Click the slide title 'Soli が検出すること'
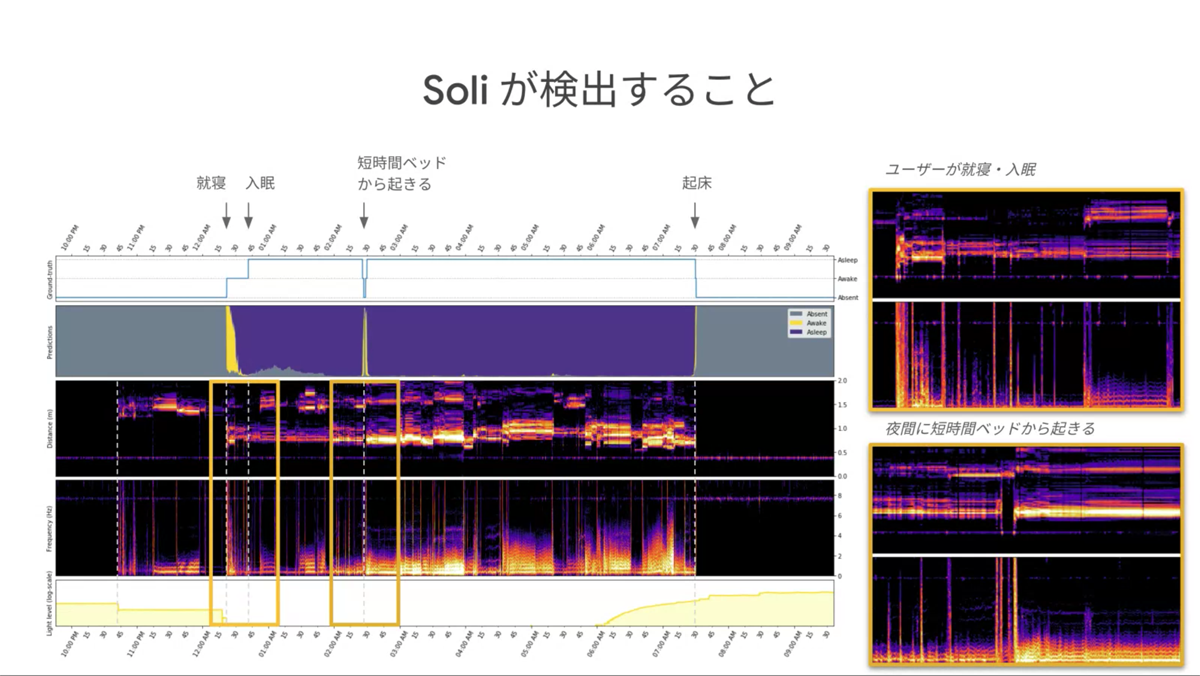The image size is (1200, 676). (599, 91)
